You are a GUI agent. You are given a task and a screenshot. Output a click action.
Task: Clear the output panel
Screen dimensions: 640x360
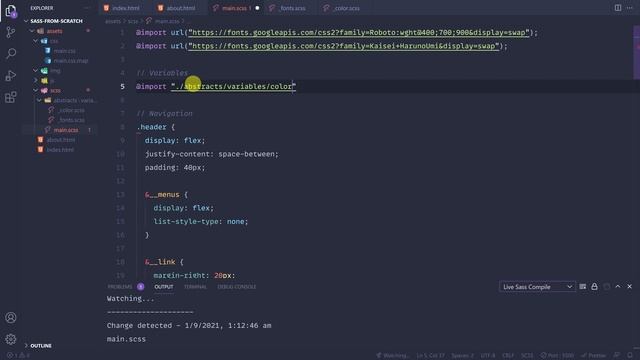pos(583,287)
